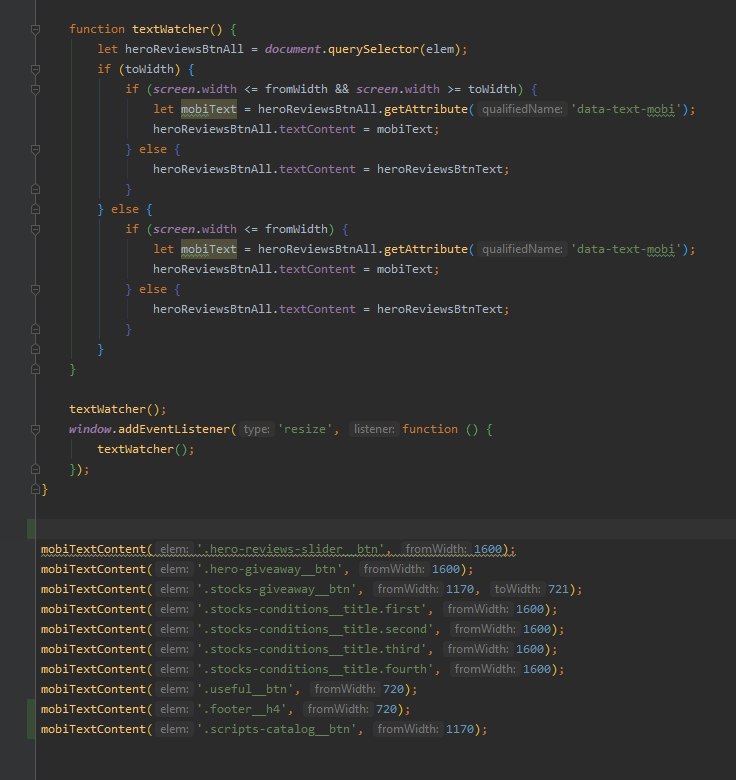Image resolution: width=736 pixels, height=780 pixels.
Task: Click value 1600 in '.hero-giveaway__btn' line
Action: pyautogui.click(x=446, y=569)
